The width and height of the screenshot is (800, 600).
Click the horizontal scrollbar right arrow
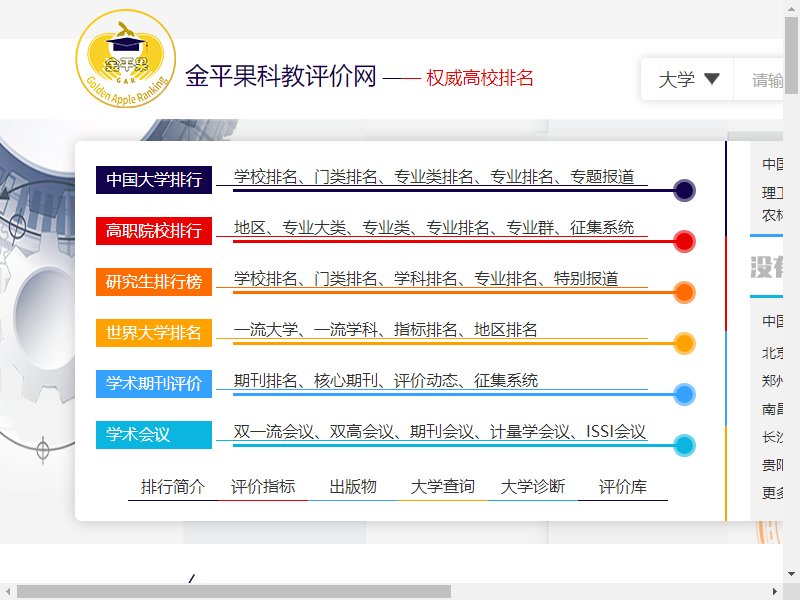[x=774, y=592]
